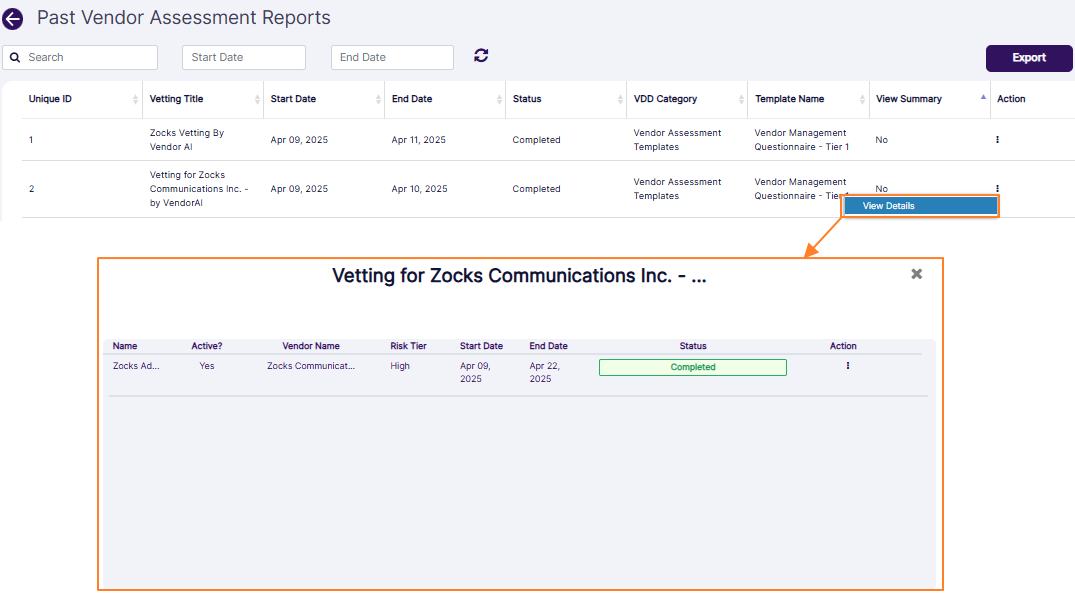1075x594 pixels.
Task: Click the End Date filter field
Action: (x=391, y=57)
